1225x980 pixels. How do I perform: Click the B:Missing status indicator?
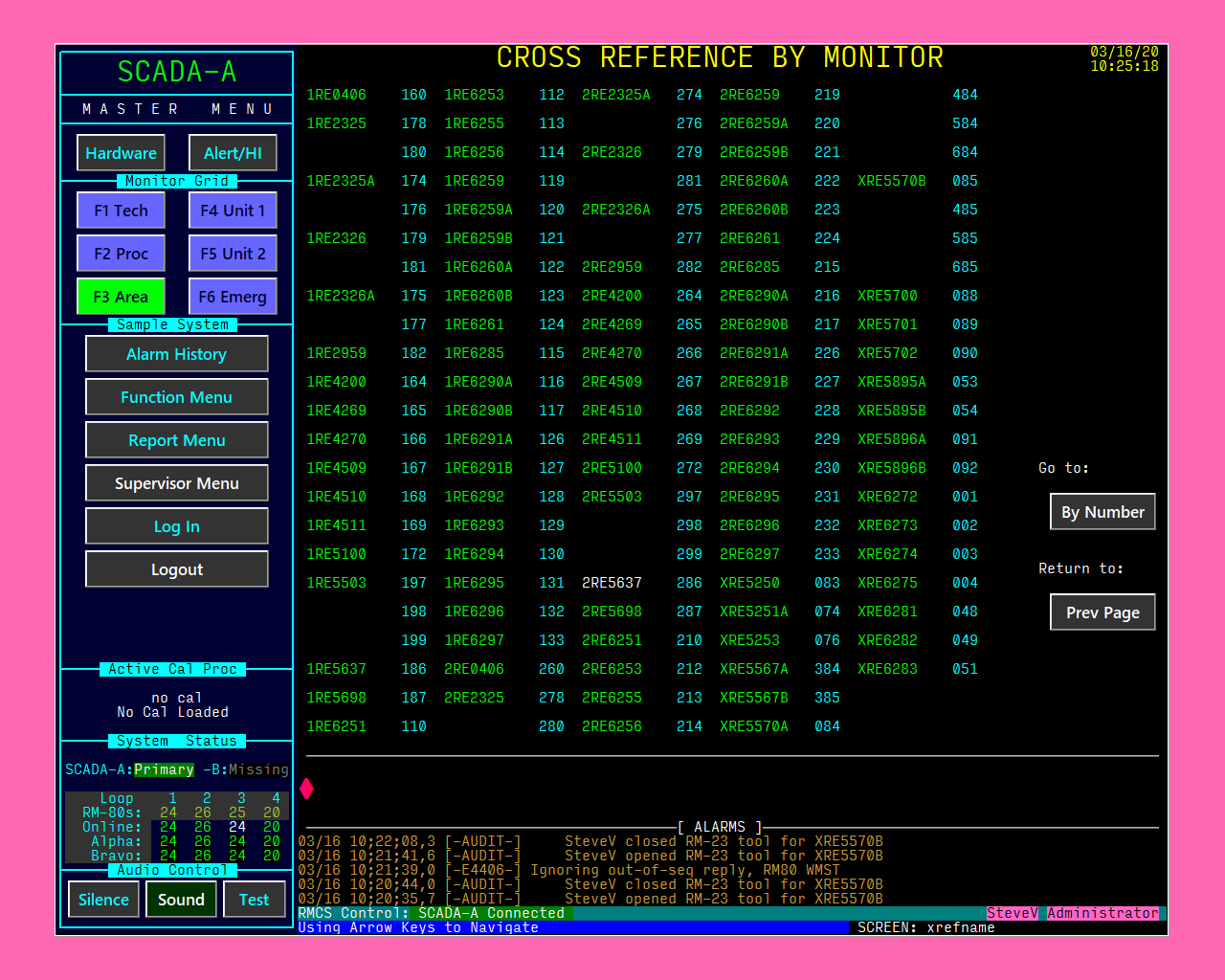point(246,769)
